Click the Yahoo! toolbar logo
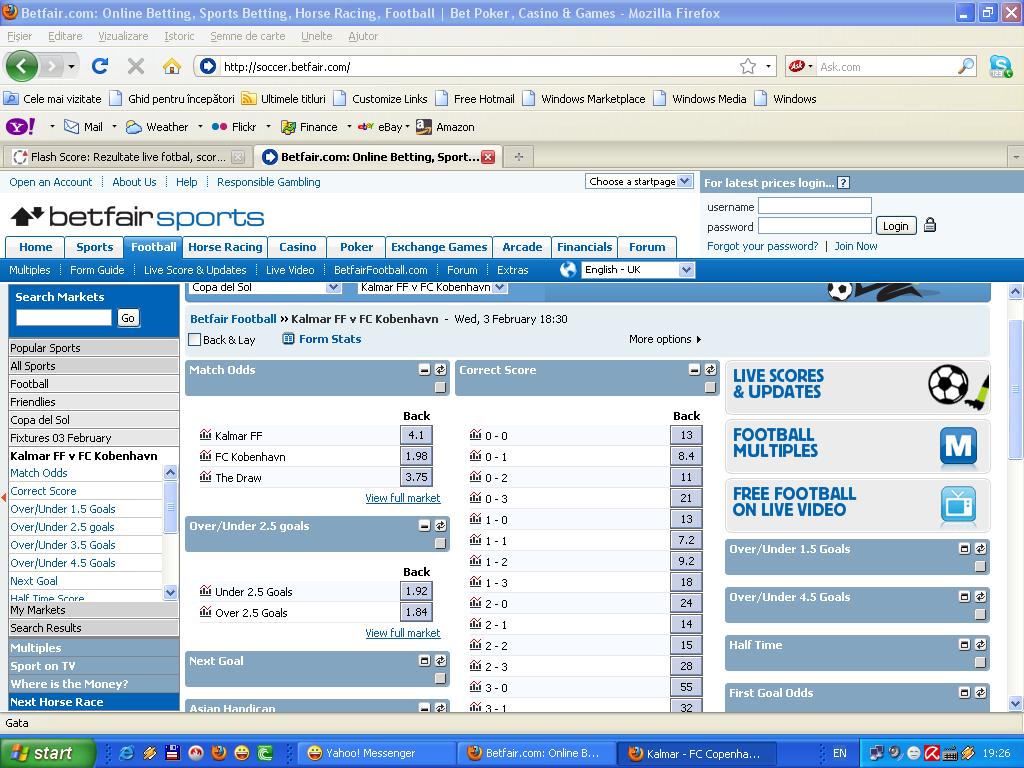This screenshot has height=768, width=1024. coord(20,127)
